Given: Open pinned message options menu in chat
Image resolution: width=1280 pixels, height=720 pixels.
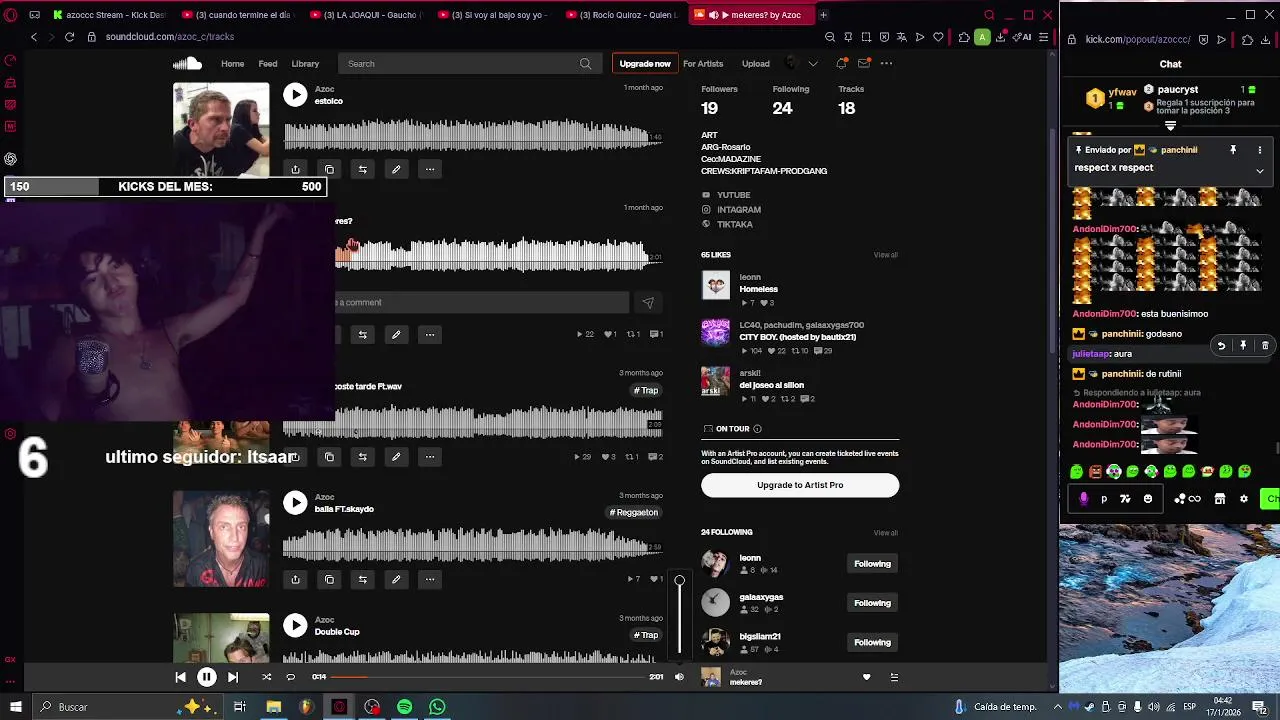Looking at the screenshot, I should coord(1260,150).
